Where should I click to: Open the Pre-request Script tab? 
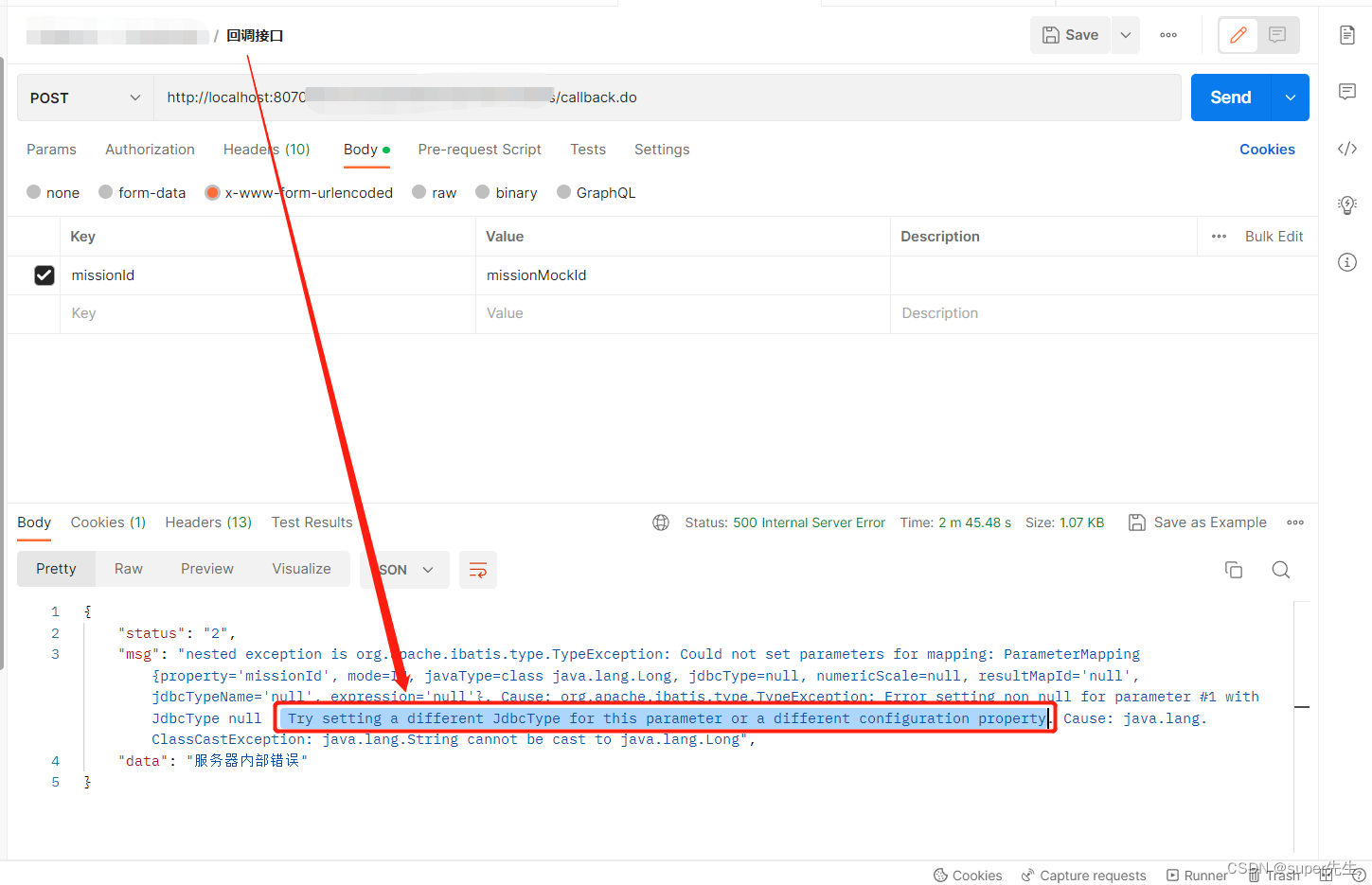pyautogui.click(x=480, y=150)
